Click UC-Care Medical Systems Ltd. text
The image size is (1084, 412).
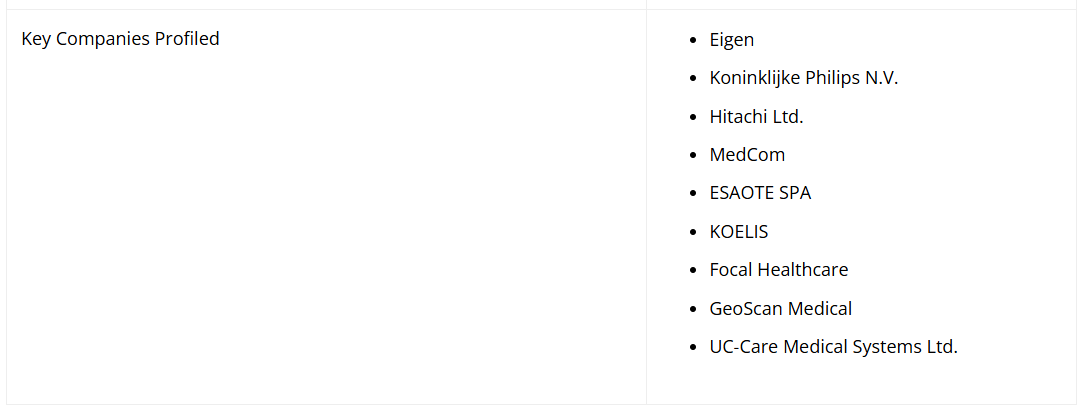[x=834, y=347]
